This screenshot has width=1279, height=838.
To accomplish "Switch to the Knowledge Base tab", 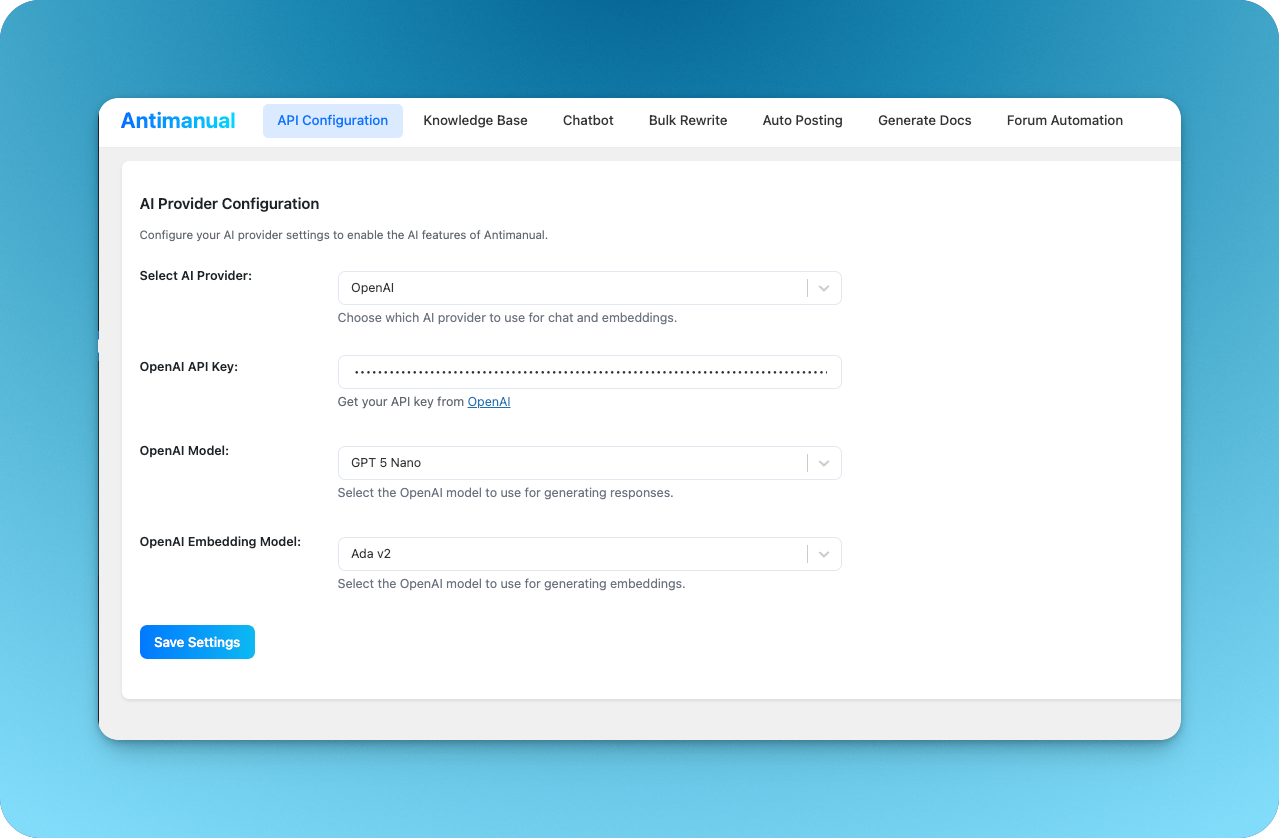I will coord(475,120).
